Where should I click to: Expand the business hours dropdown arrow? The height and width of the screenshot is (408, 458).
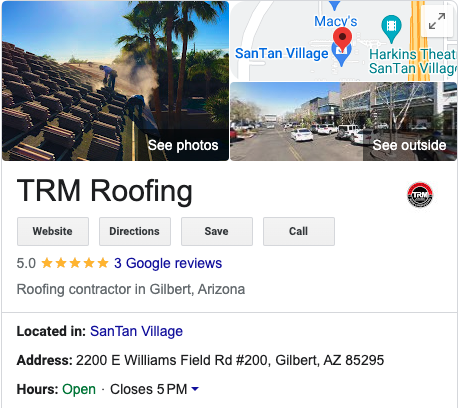(x=195, y=389)
